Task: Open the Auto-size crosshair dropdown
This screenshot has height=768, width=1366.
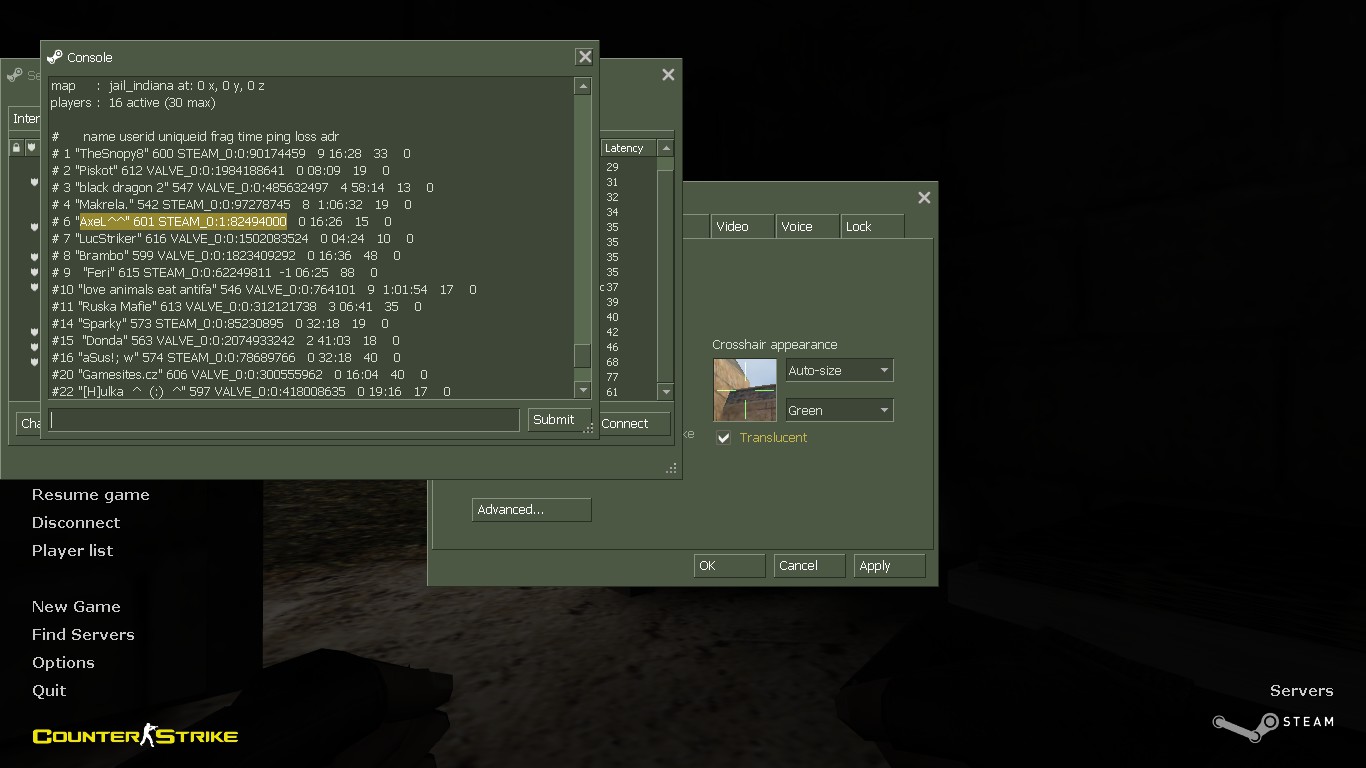Action: click(839, 370)
